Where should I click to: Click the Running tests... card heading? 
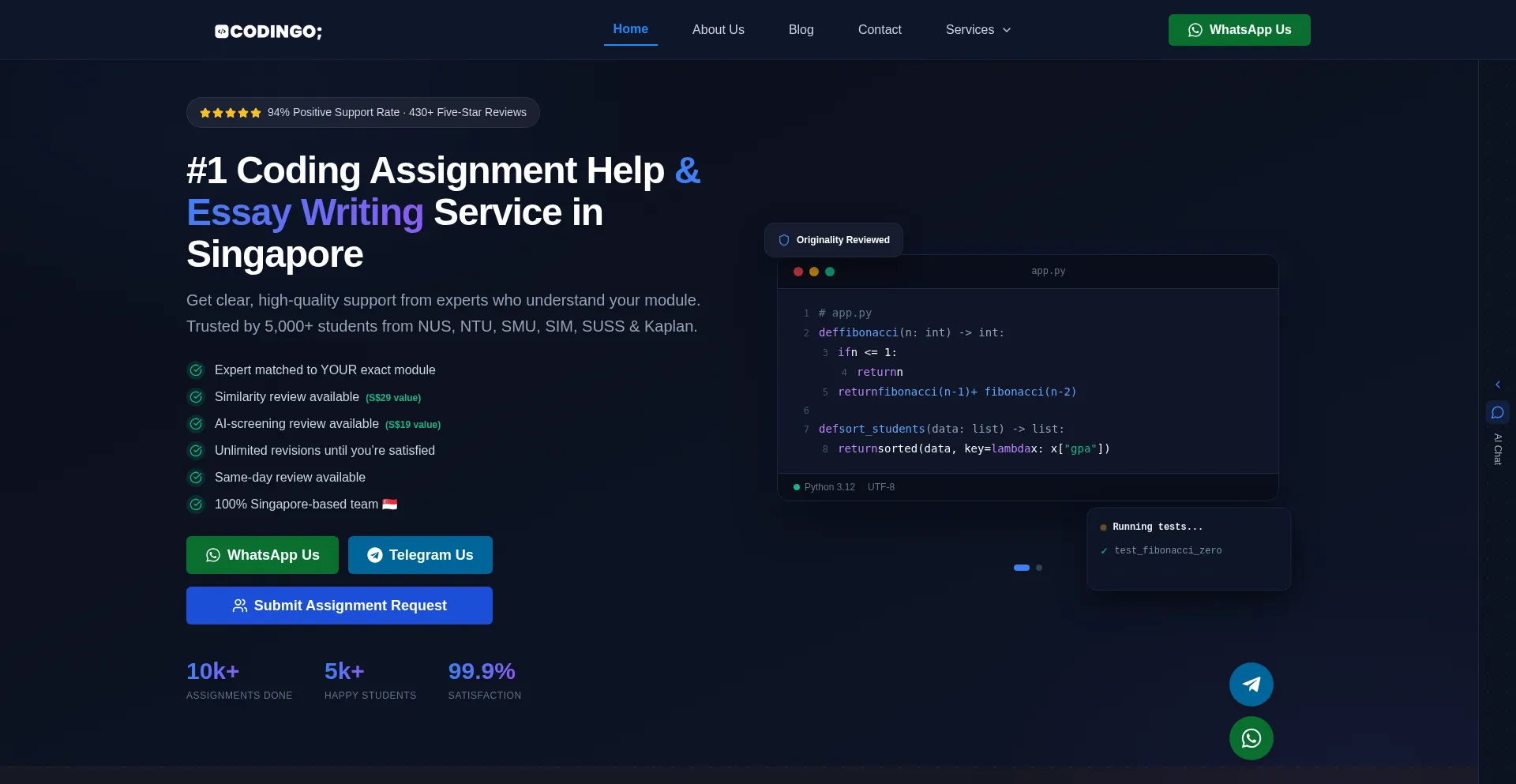click(1158, 527)
